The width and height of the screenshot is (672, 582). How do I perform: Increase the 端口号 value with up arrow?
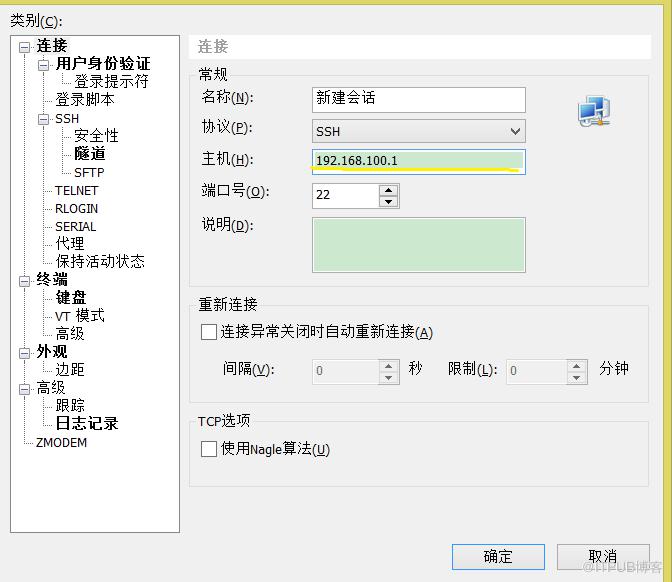click(389, 190)
